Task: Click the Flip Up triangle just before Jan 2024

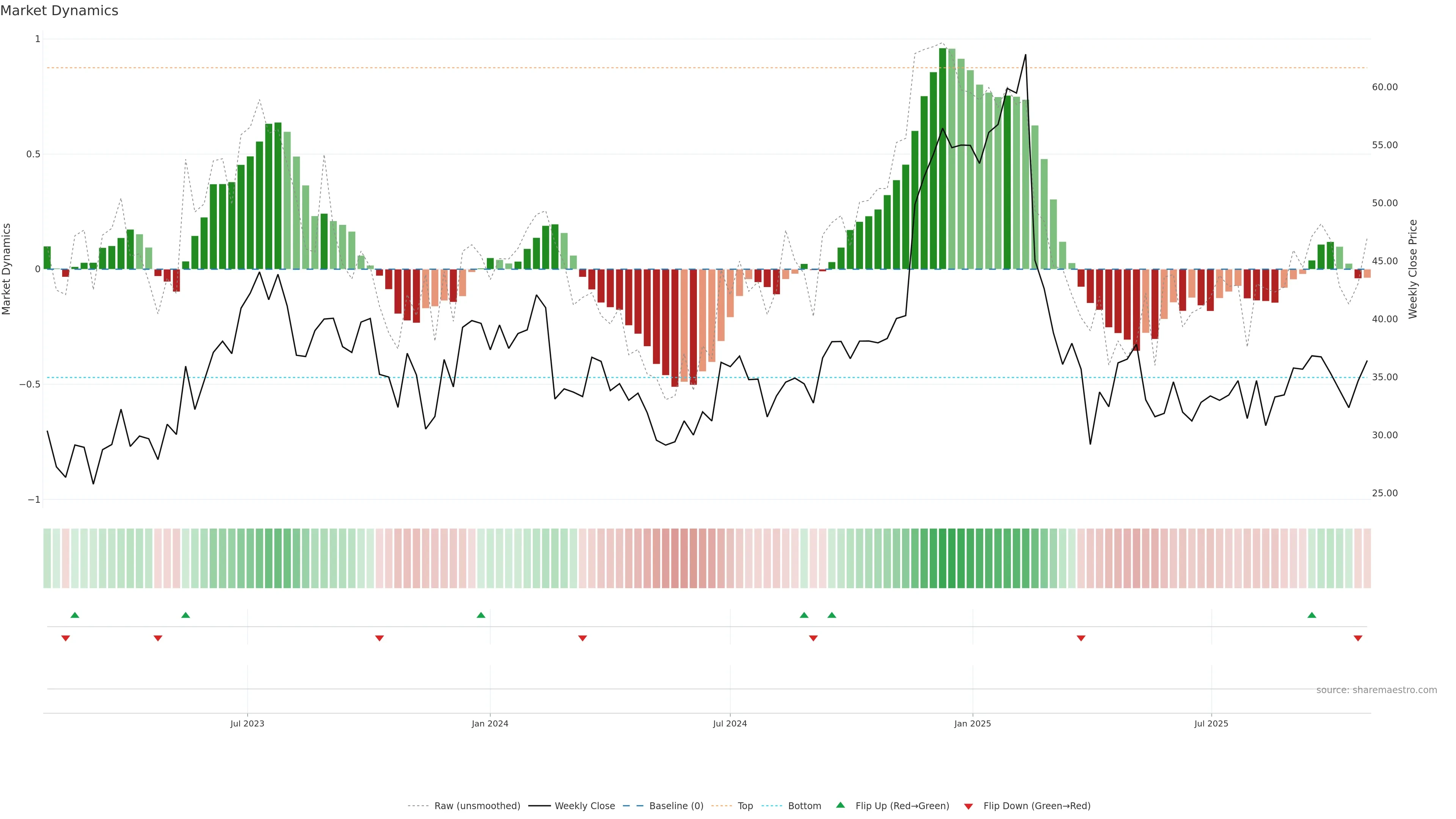Action: [x=481, y=615]
